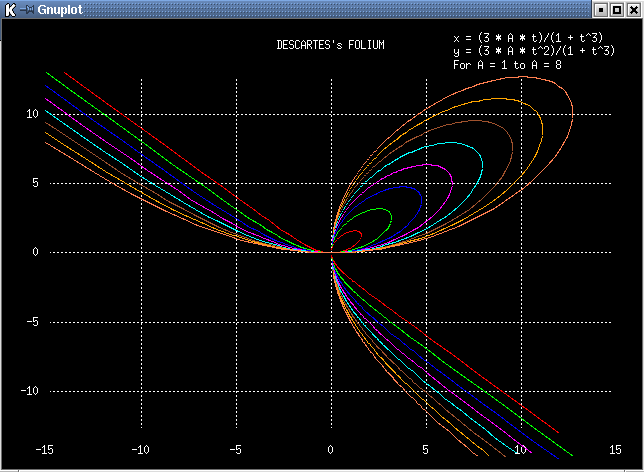Click the x-axis label -10

pyautogui.click(x=140, y=450)
